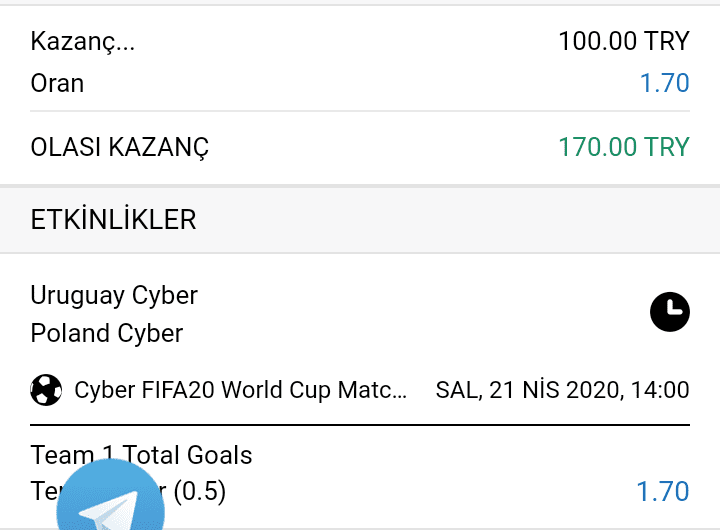Viewport: 720px width, 530px height.
Task: Tap the black clock status icon
Action: (669, 312)
